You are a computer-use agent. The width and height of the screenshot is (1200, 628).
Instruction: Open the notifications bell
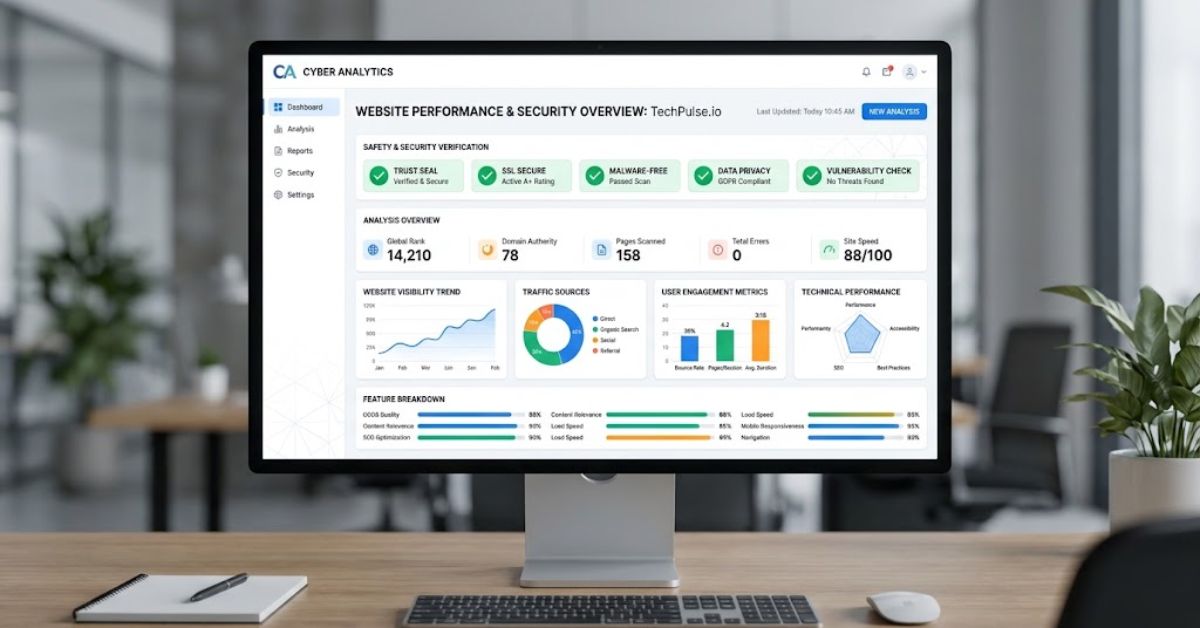click(x=866, y=72)
